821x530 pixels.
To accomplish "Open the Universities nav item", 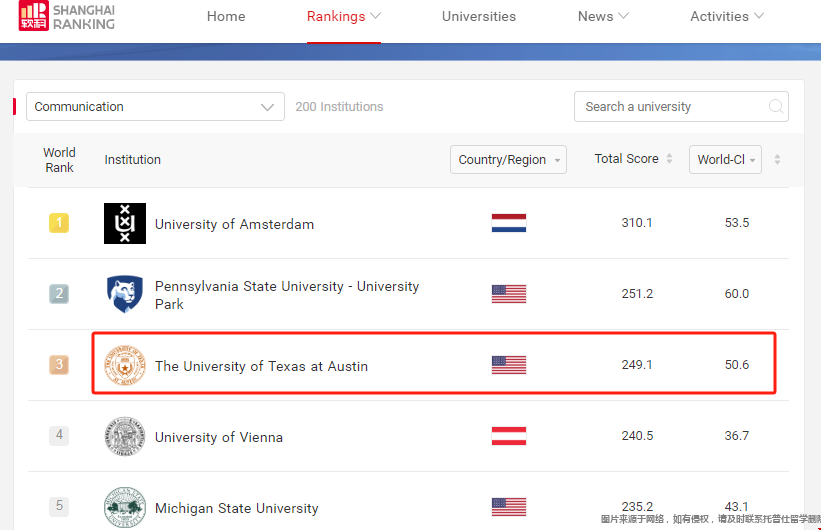I will tap(479, 17).
